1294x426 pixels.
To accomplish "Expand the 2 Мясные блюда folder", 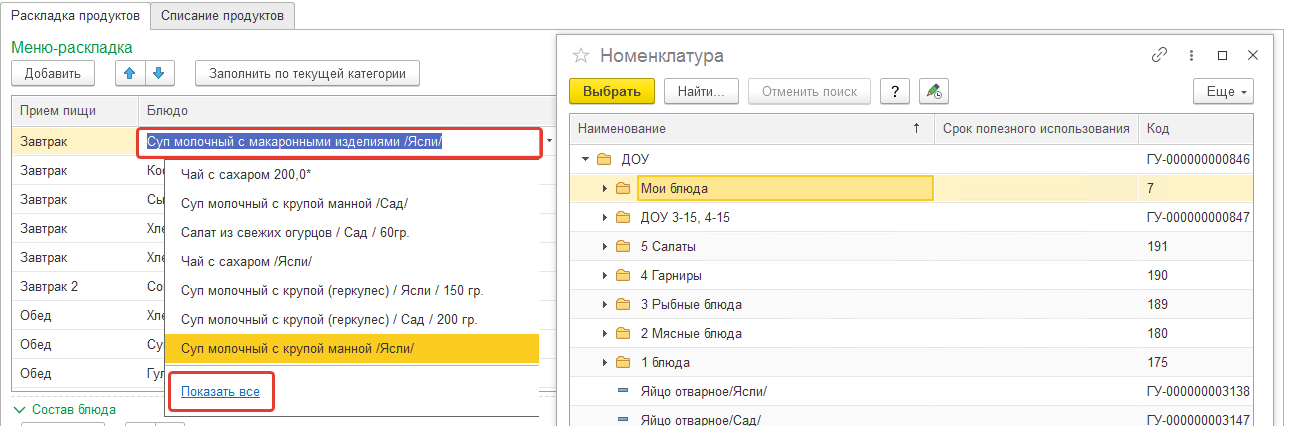I will click(604, 333).
